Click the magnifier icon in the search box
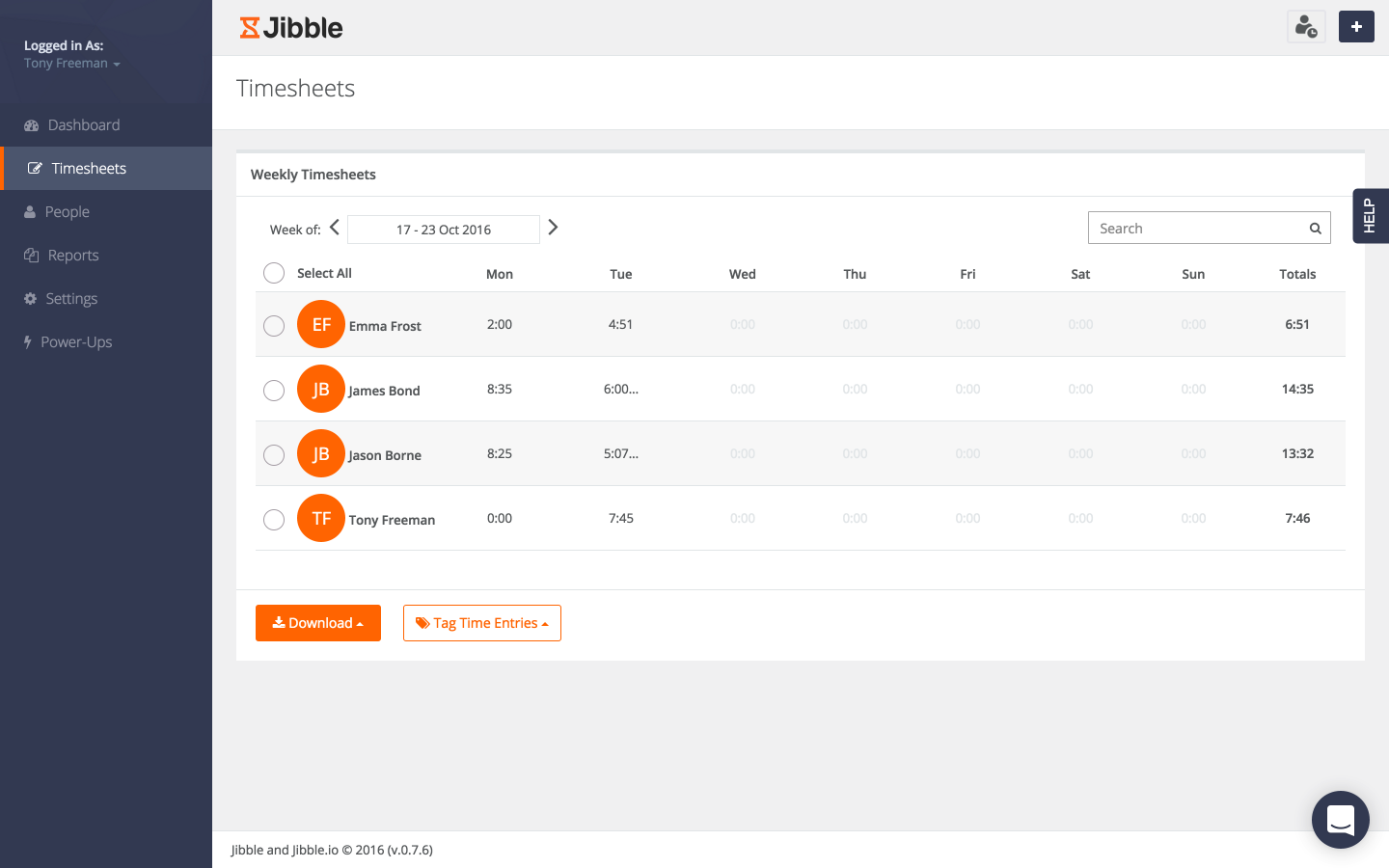The width and height of the screenshot is (1389, 868). click(x=1315, y=228)
